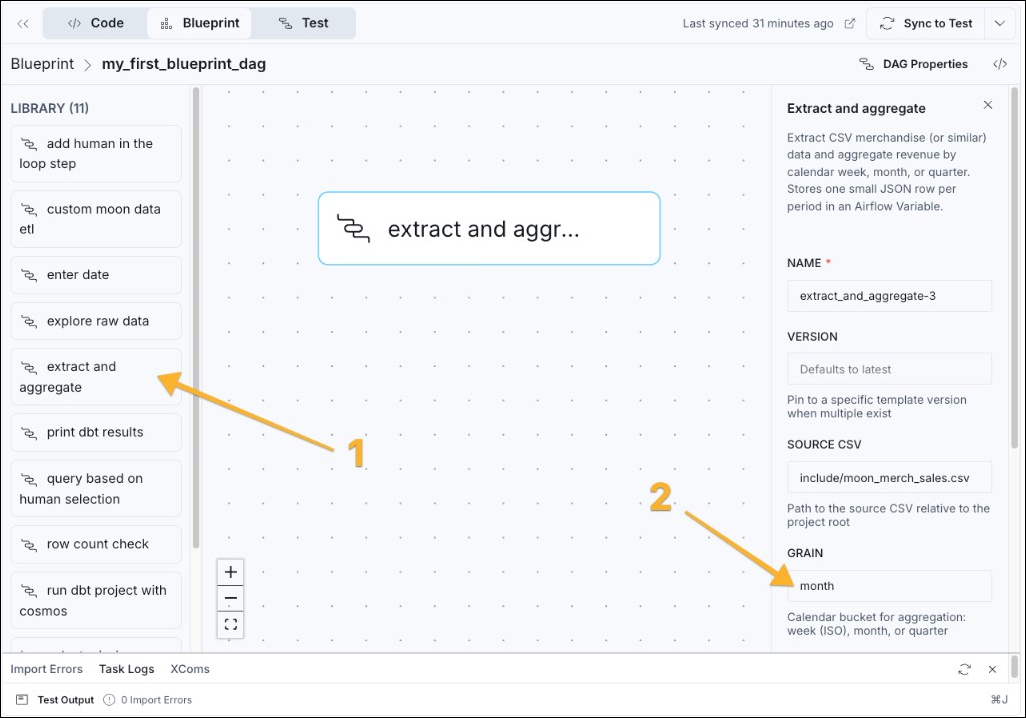This screenshot has height=718, width=1026.
Task: Refresh the bottom output panel with the refresh icon
Action: tap(964, 669)
